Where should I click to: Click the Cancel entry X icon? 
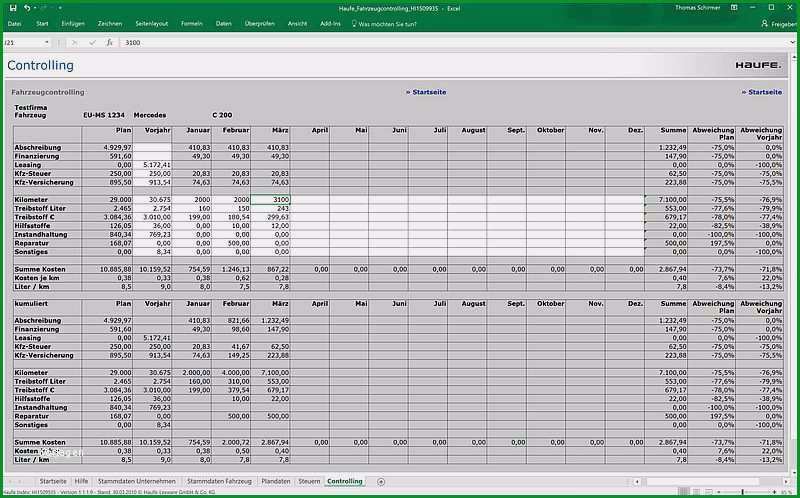click(x=75, y=43)
